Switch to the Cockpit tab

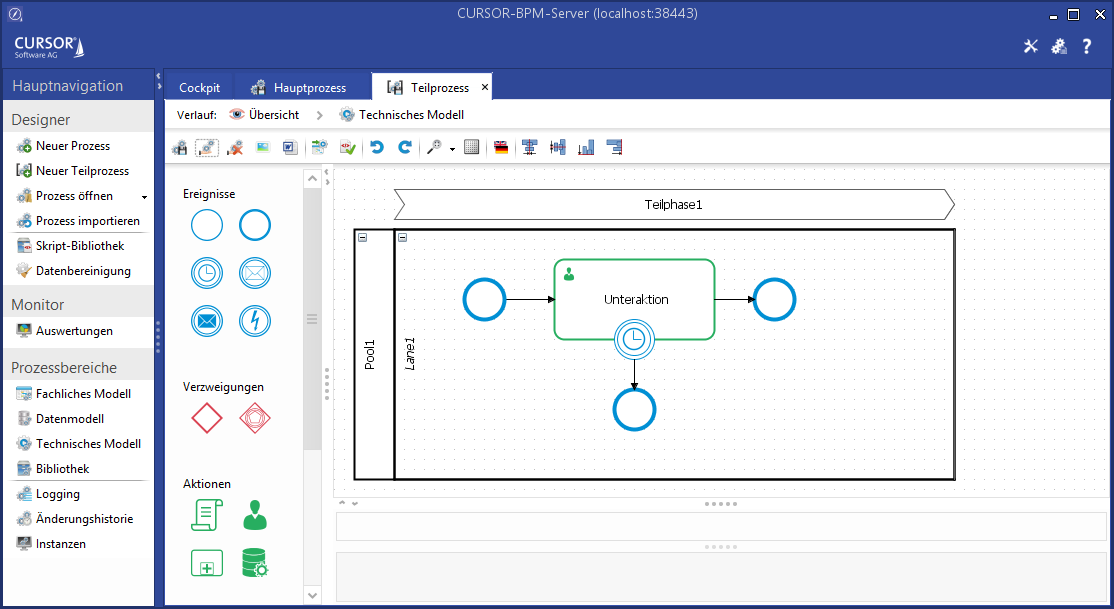(199, 88)
